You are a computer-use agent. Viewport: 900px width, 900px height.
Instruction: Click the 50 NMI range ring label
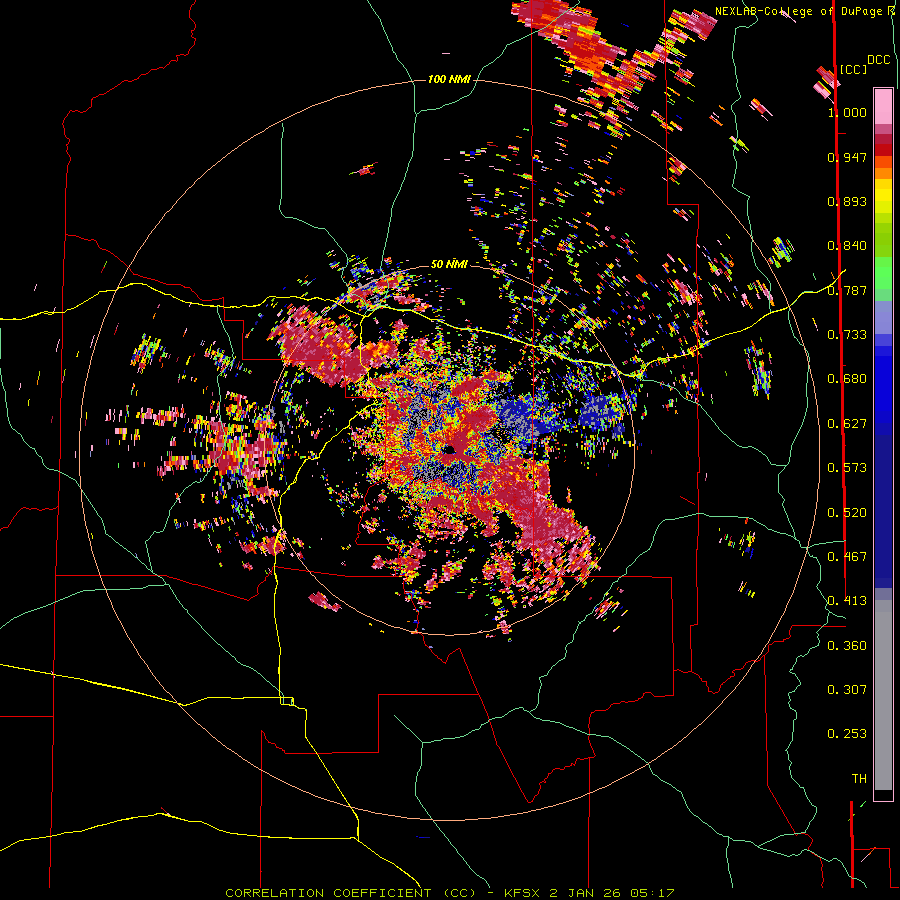(x=449, y=264)
